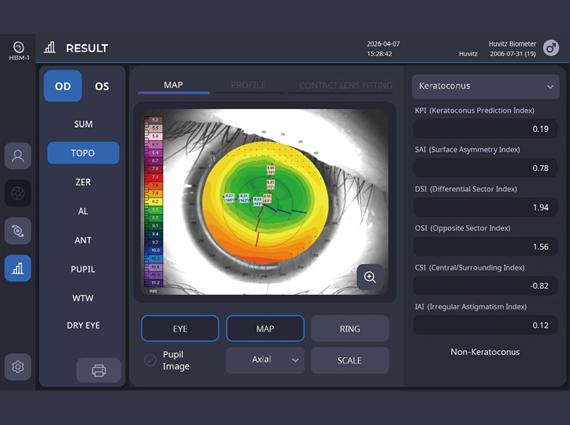Open the eye scan sidebar icon
This screenshot has height=425, width=570.
click(18, 231)
